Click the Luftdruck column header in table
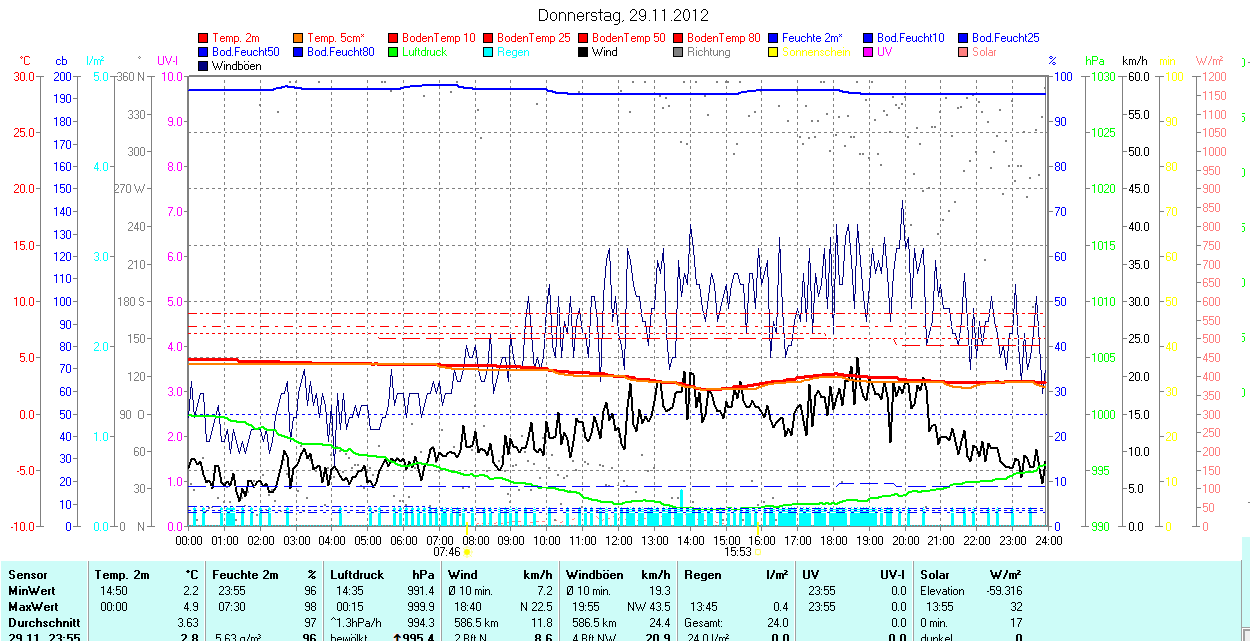This screenshot has width=1250, height=641. 355,575
